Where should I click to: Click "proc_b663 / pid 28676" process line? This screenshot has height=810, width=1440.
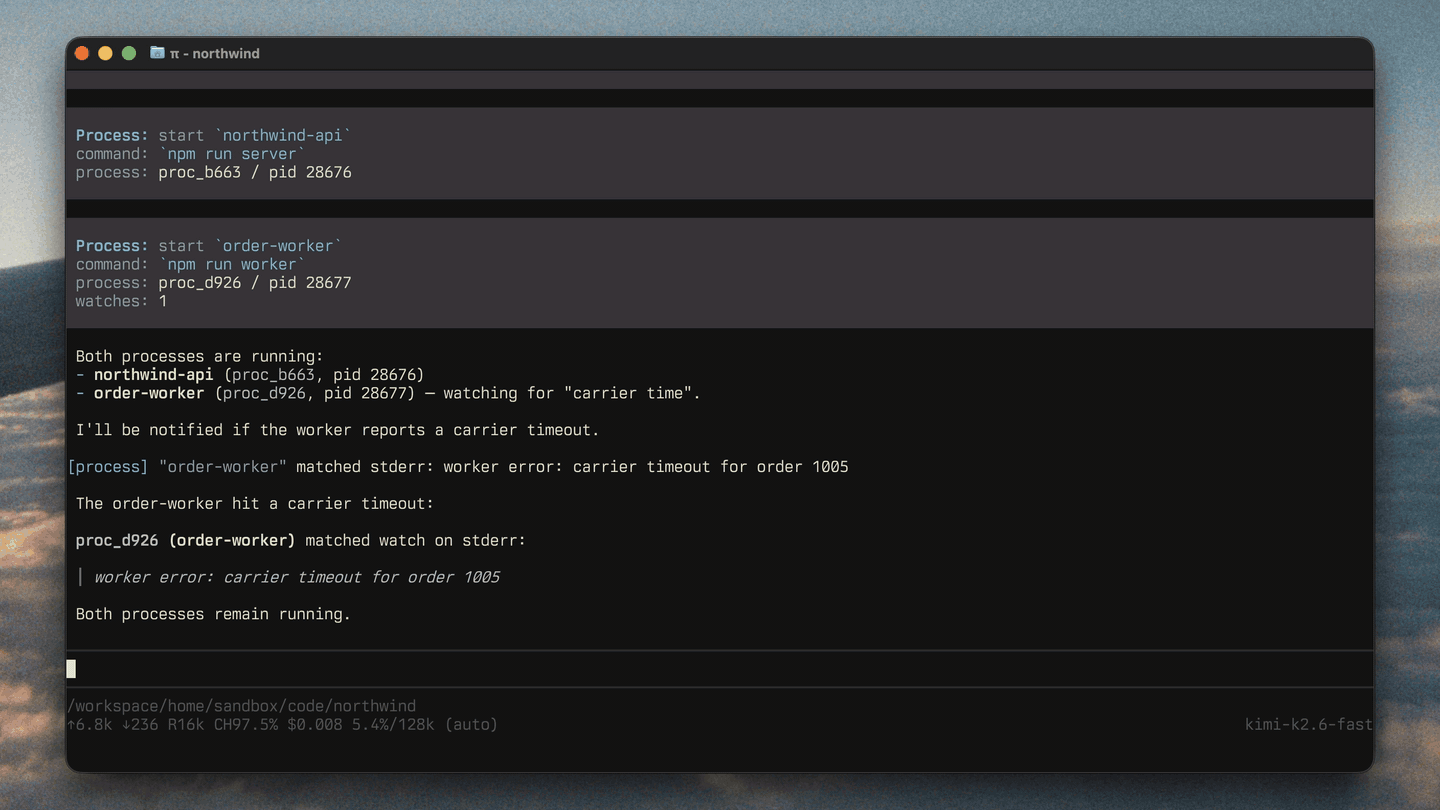coord(255,173)
